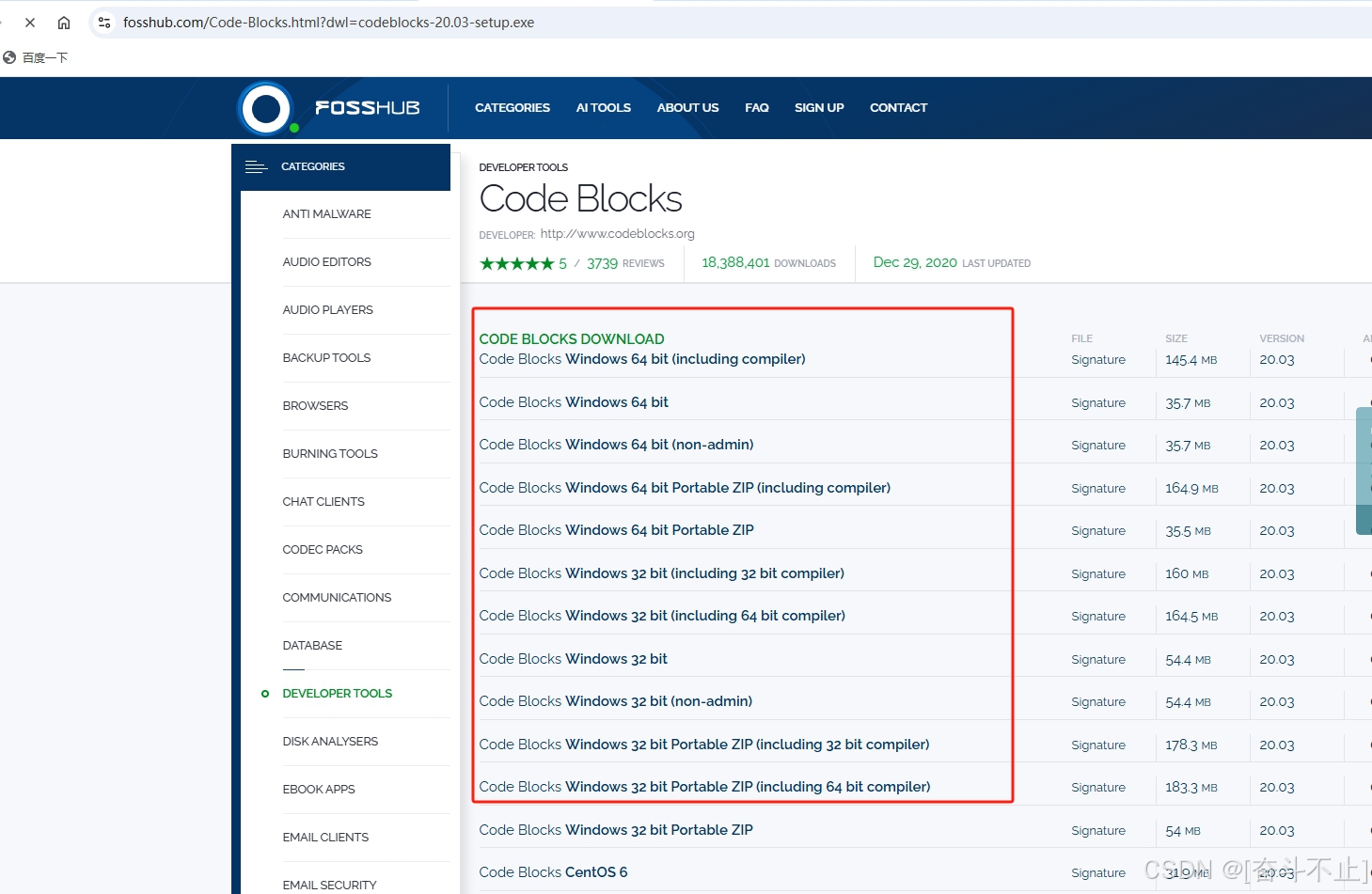
Task: Download Windows 64 bit (including compiler)
Action: tap(642, 359)
